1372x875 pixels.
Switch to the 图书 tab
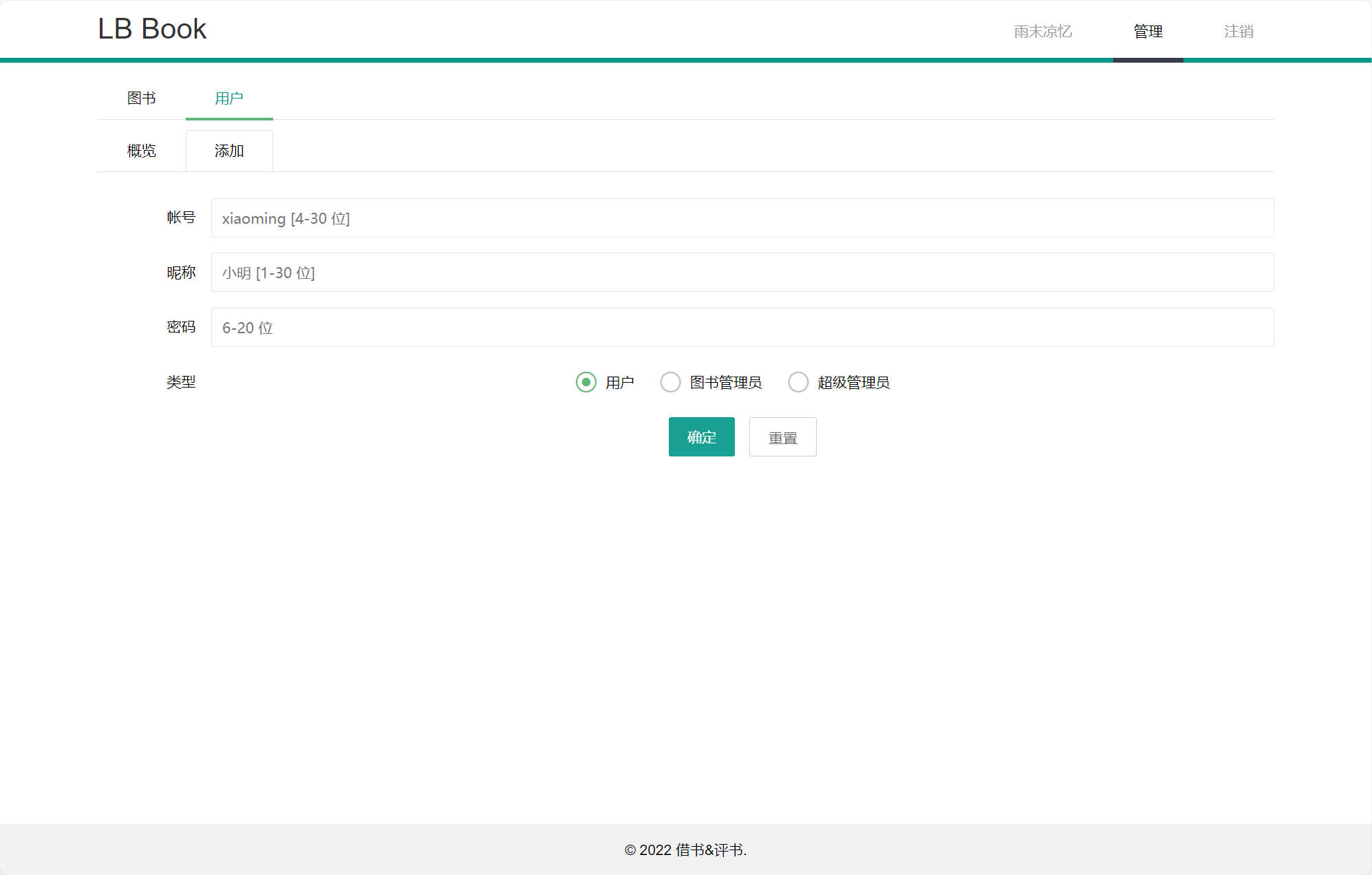point(142,98)
